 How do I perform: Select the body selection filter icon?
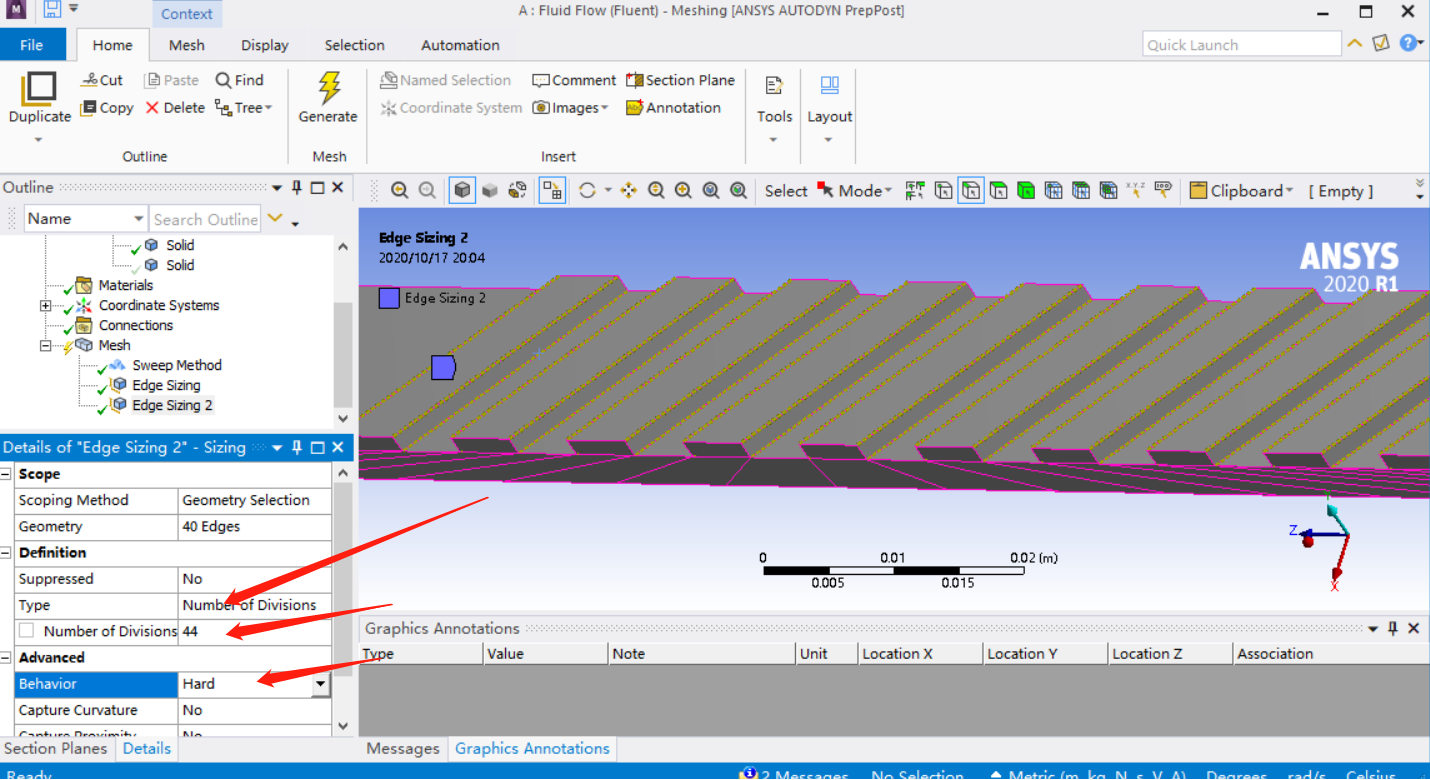point(1026,191)
